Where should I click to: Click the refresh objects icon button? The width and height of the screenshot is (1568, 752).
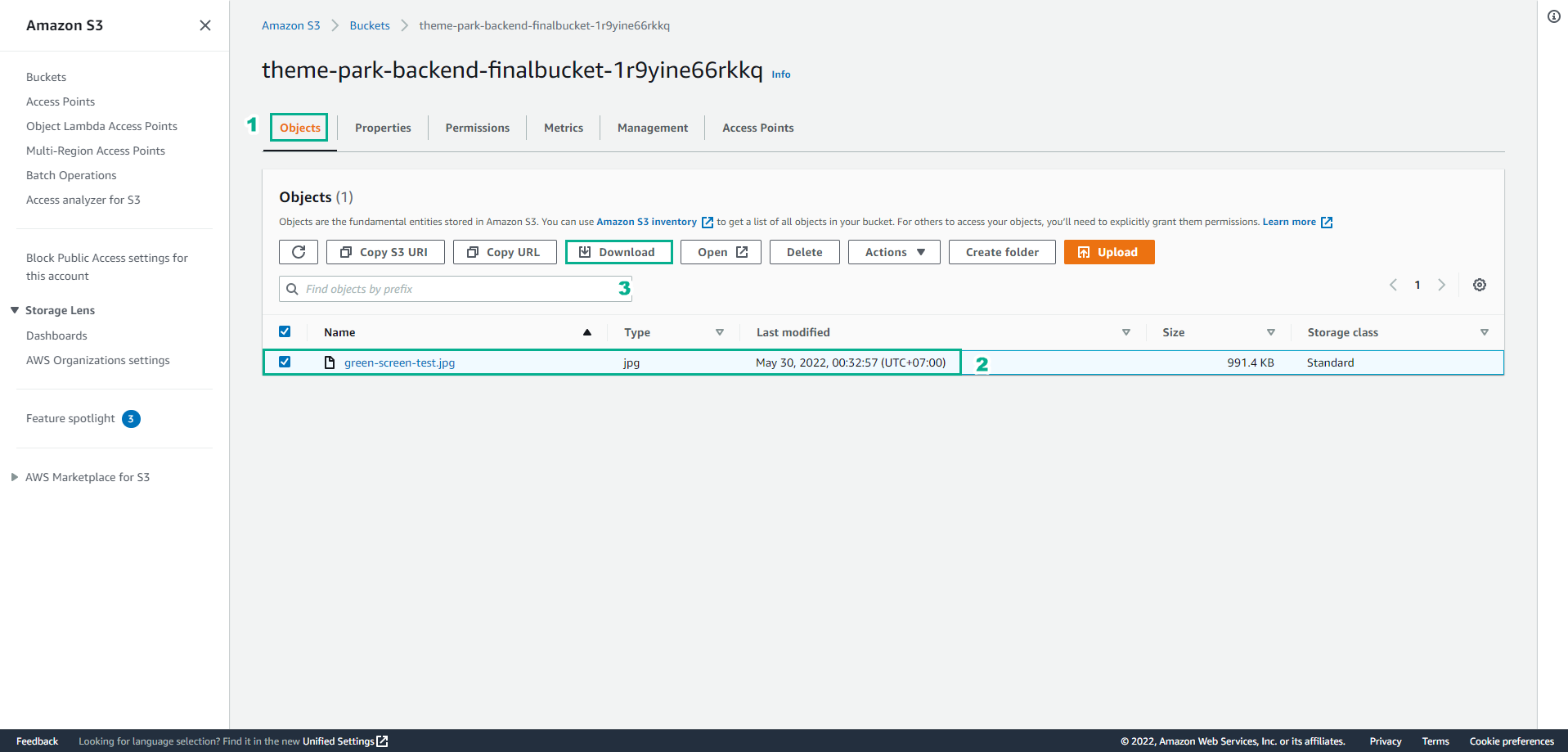[299, 252]
